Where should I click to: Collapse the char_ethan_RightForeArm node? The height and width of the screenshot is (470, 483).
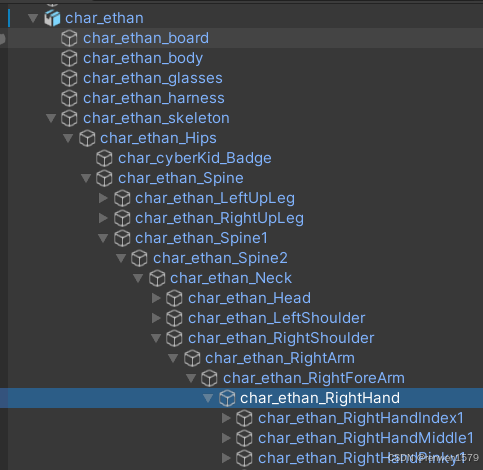pyautogui.click(x=191, y=378)
